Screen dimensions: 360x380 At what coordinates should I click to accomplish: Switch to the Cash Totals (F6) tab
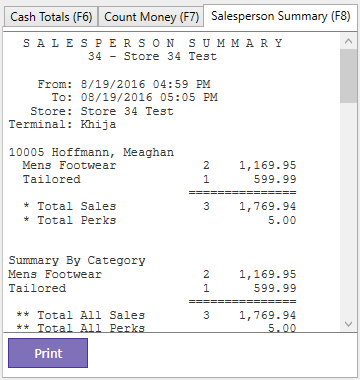click(51, 16)
